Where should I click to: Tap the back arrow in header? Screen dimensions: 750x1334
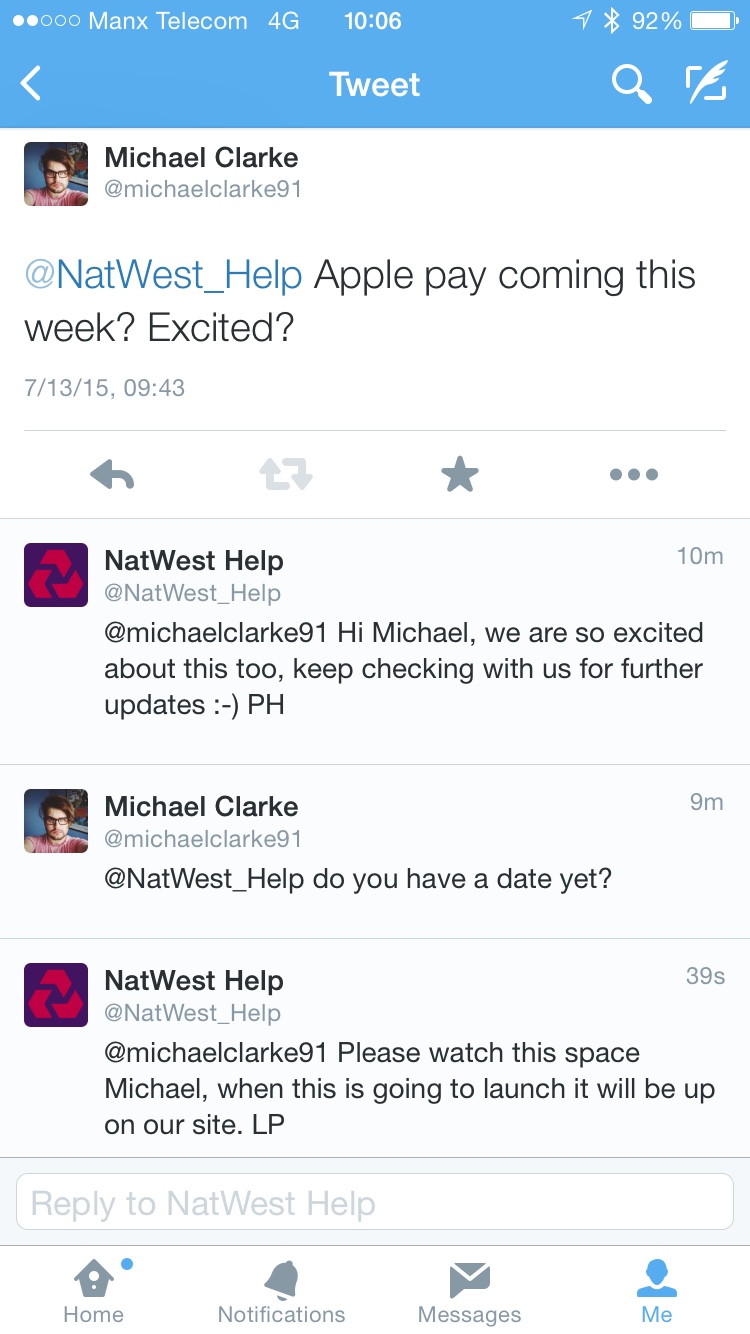(31, 84)
